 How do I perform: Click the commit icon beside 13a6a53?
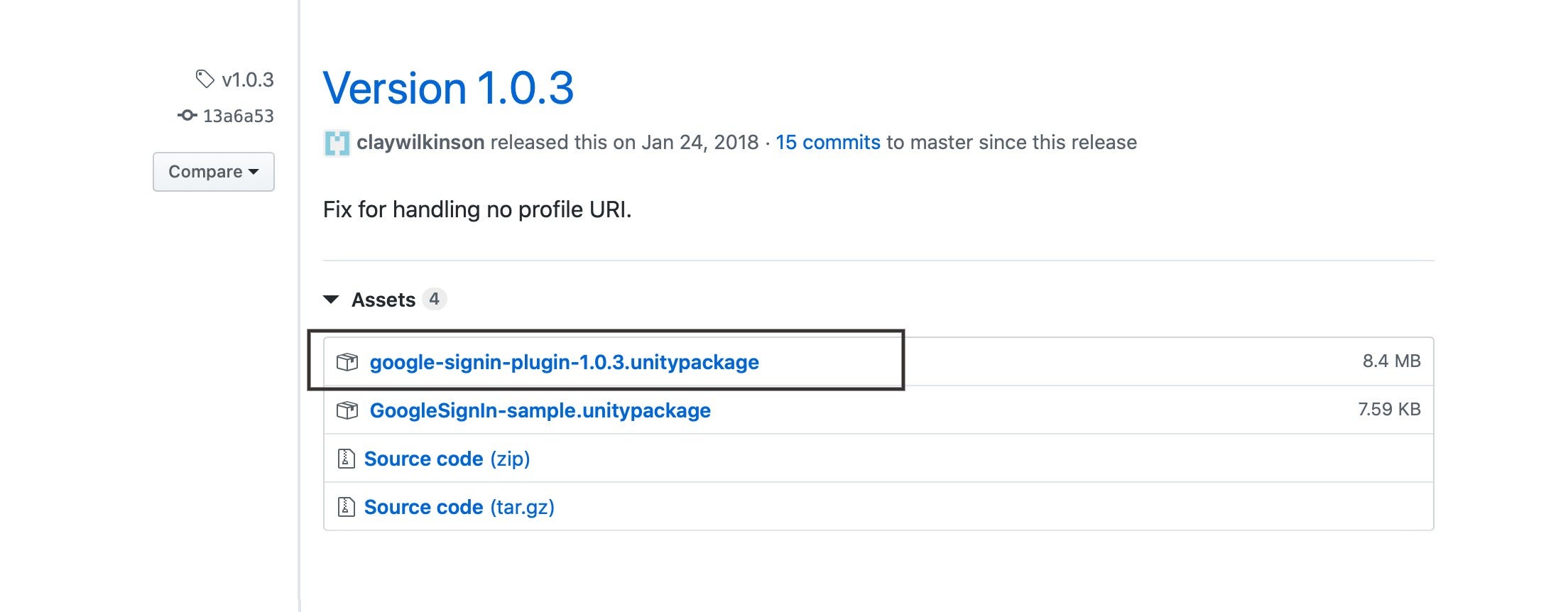pyautogui.click(x=187, y=115)
